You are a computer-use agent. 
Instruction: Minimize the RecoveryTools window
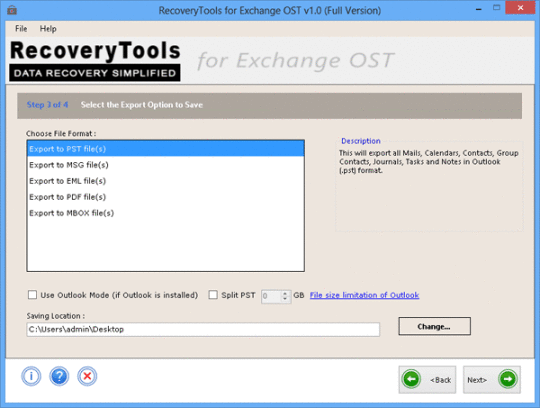[x=479, y=9]
